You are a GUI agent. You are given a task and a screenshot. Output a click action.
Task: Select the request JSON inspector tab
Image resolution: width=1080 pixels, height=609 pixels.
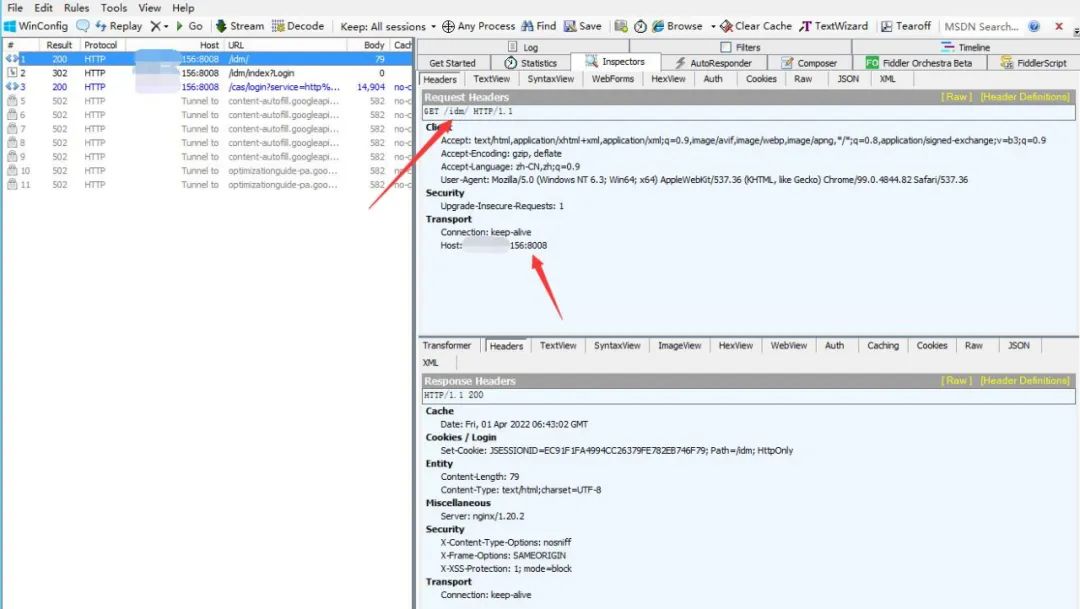point(848,79)
